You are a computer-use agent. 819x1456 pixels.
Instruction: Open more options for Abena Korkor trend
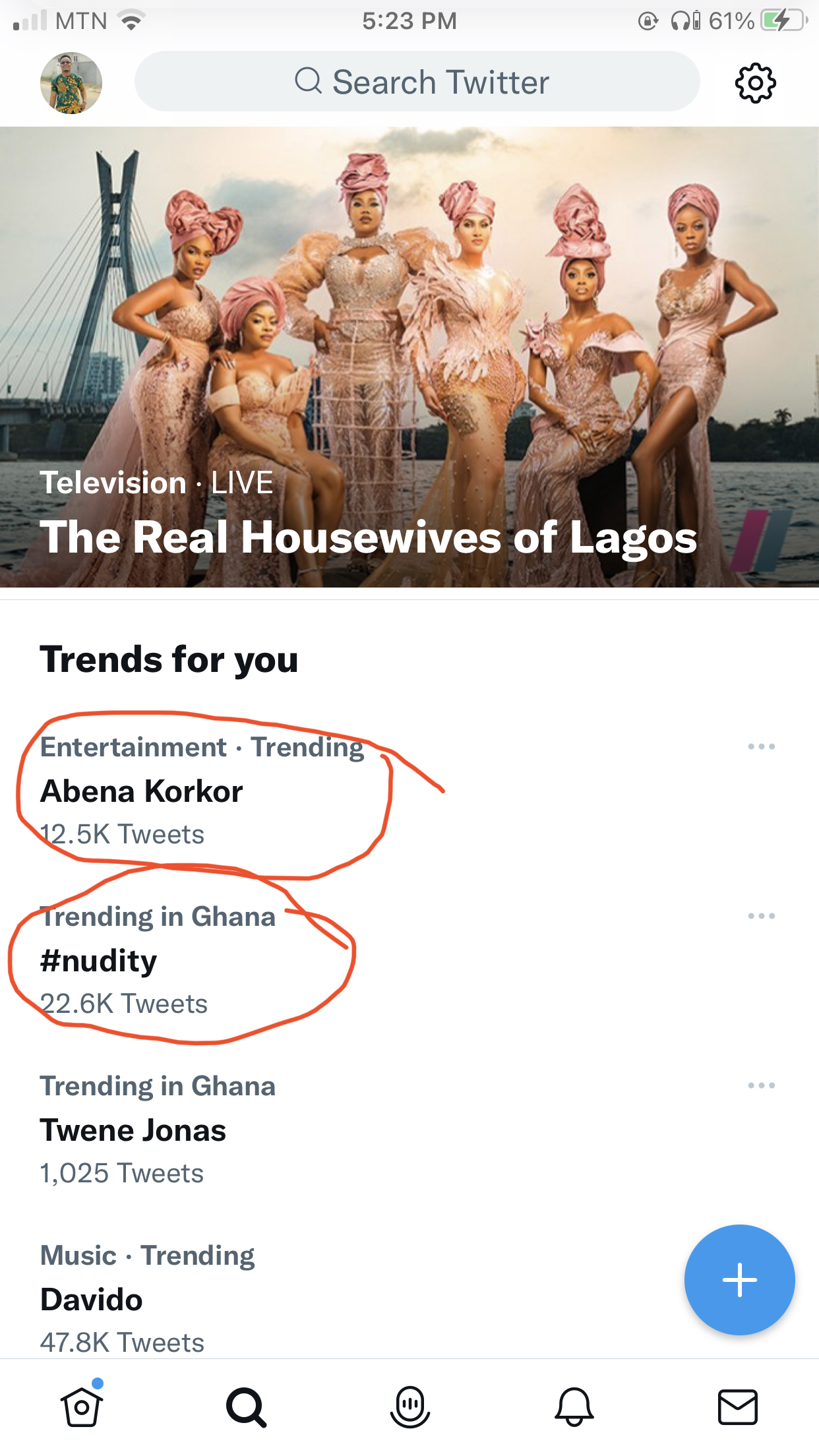pyautogui.click(x=761, y=746)
